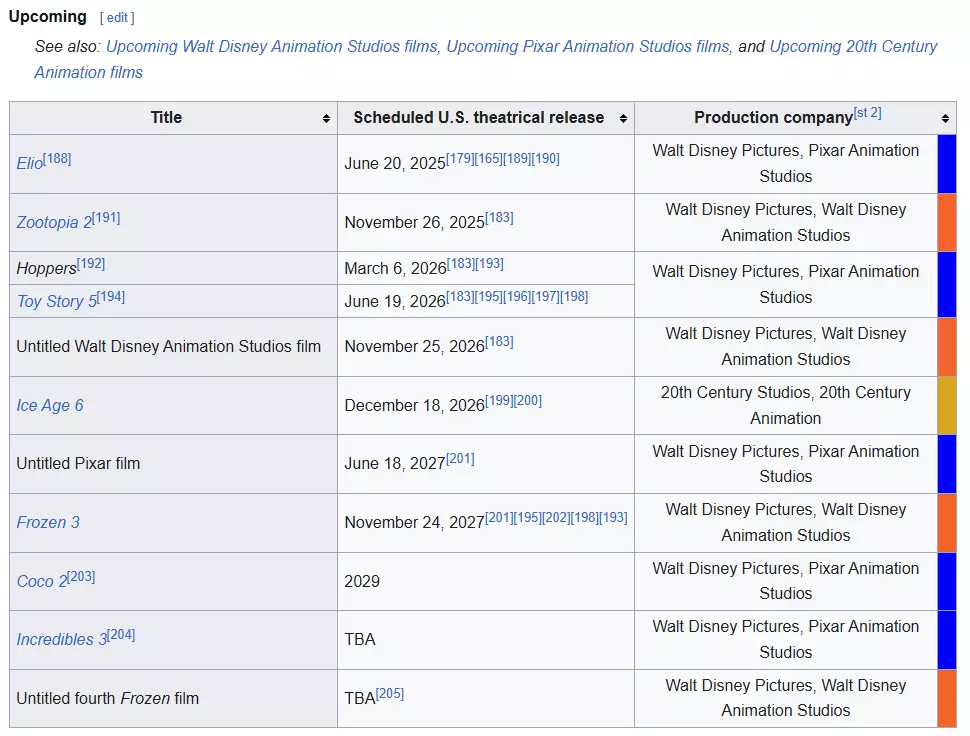Open citation 200 after December 18, 2026

(x=528, y=400)
